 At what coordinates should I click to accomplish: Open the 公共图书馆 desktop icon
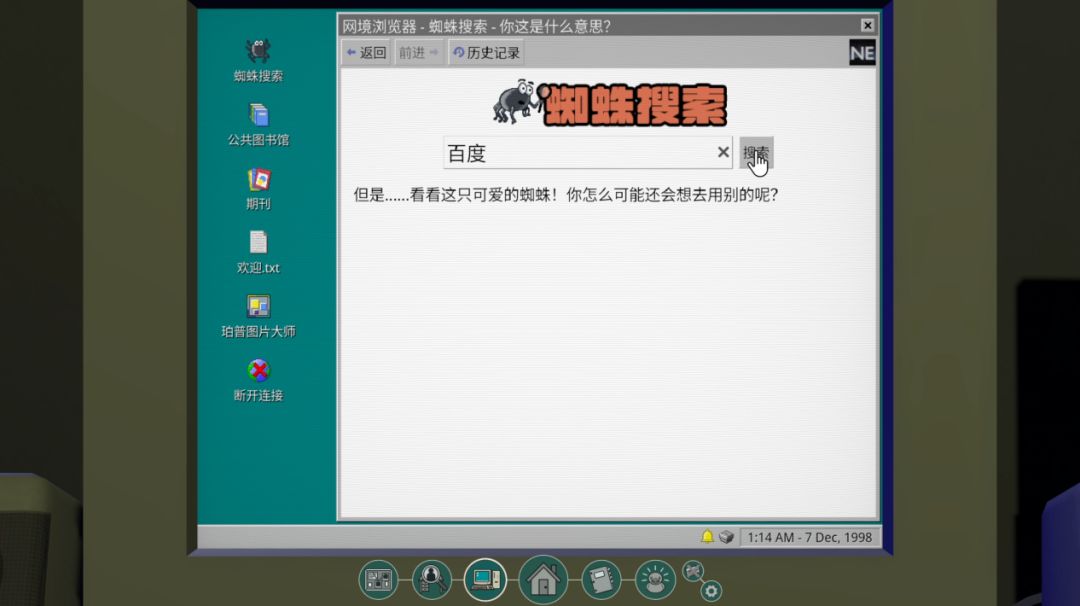(258, 124)
